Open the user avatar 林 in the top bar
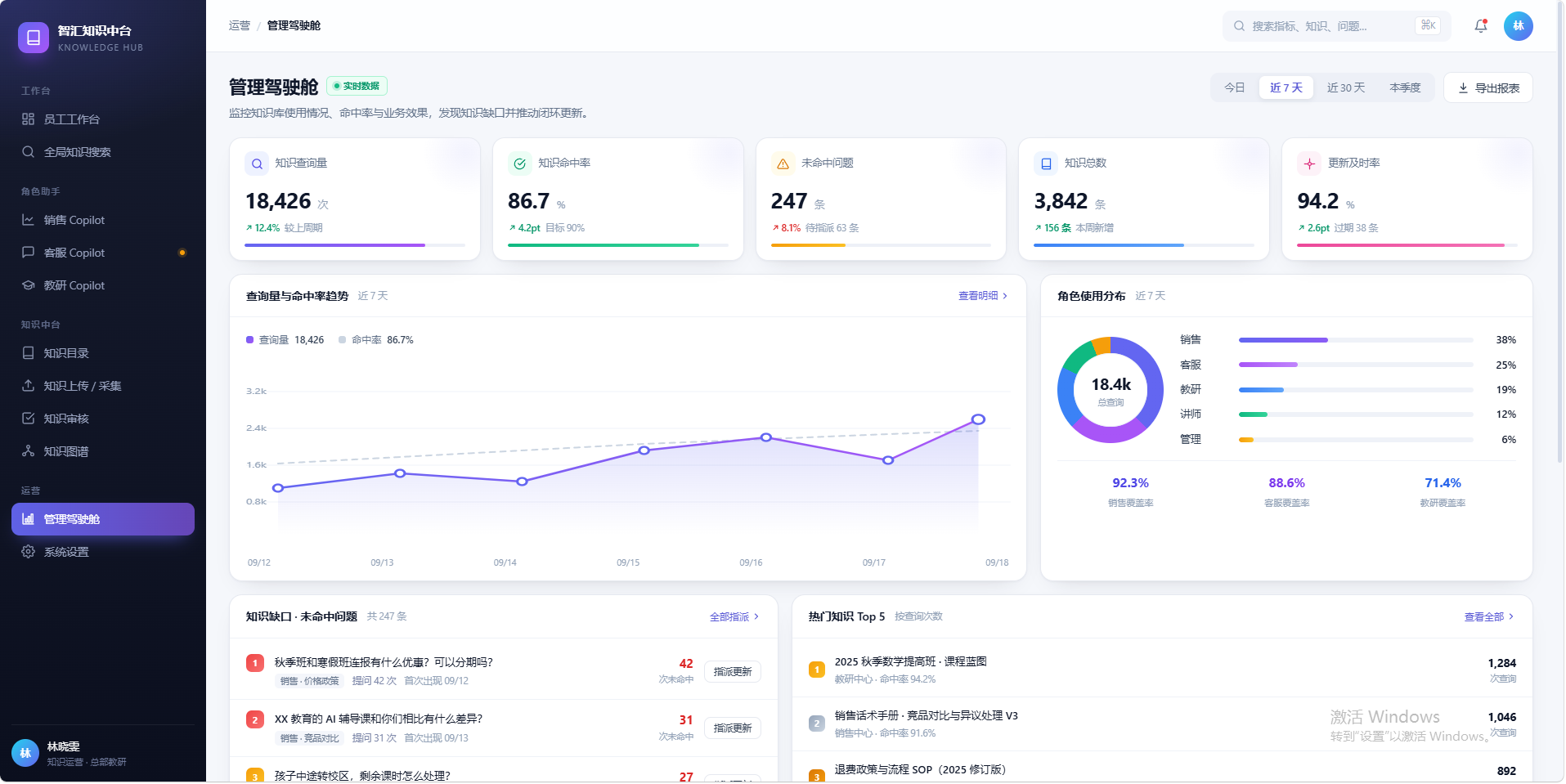Viewport: 1566px width, 784px height. tap(1519, 26)
